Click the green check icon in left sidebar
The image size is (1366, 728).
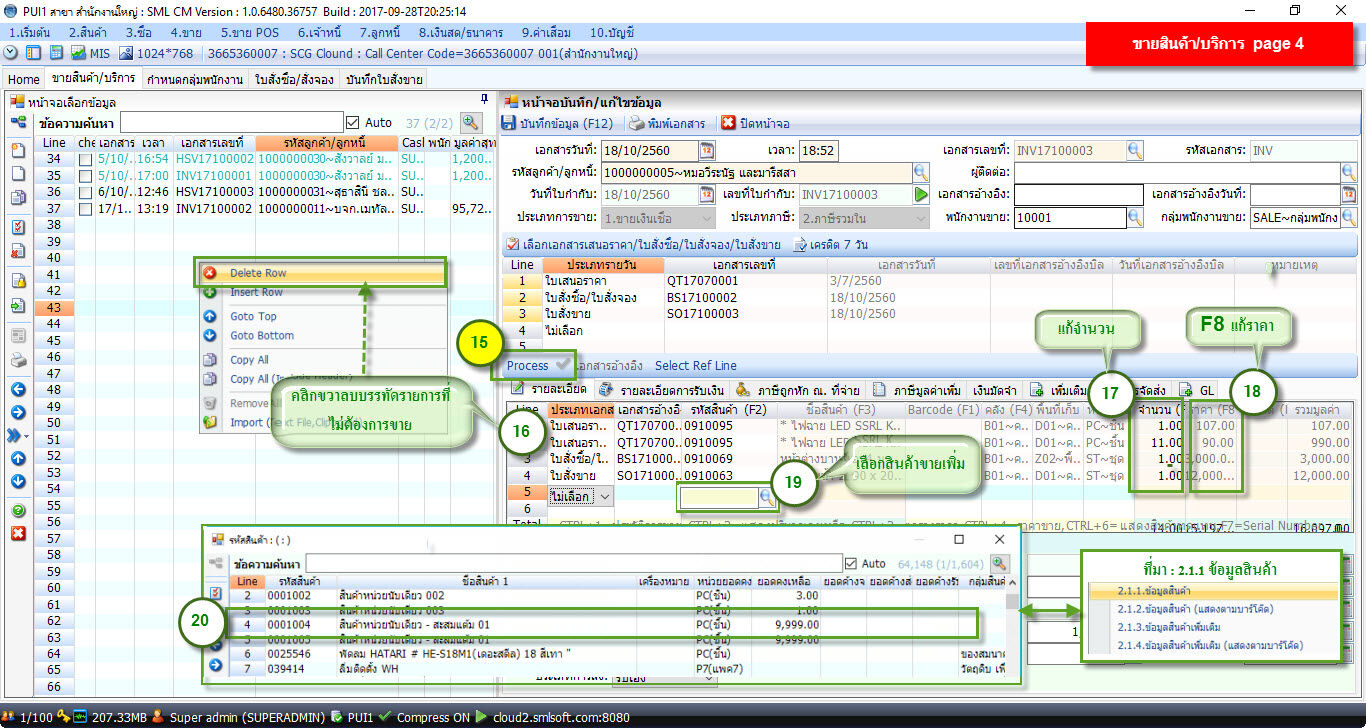click(18, 510)
